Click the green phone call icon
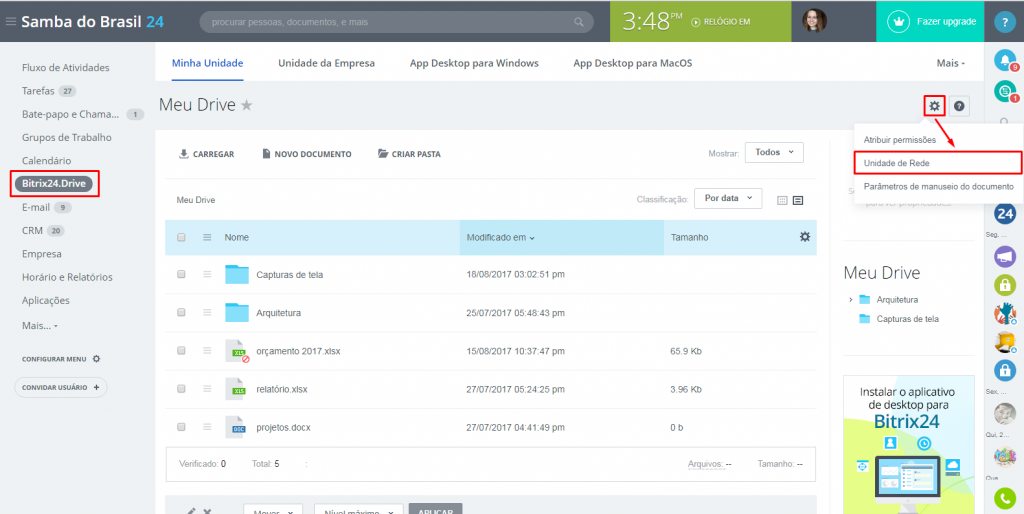 (x=1005, y=499)
